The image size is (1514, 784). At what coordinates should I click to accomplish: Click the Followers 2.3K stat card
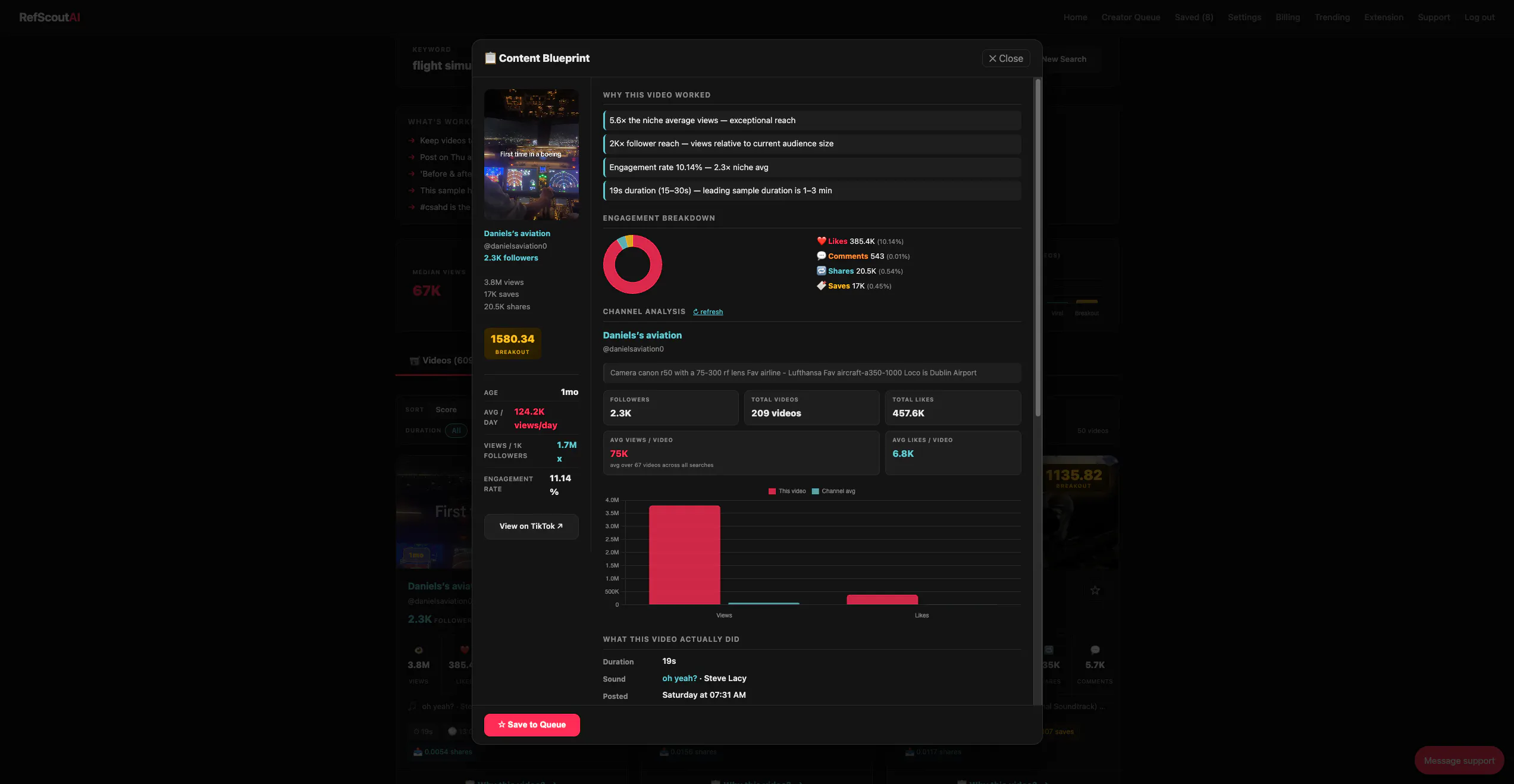tap(670, 407)
